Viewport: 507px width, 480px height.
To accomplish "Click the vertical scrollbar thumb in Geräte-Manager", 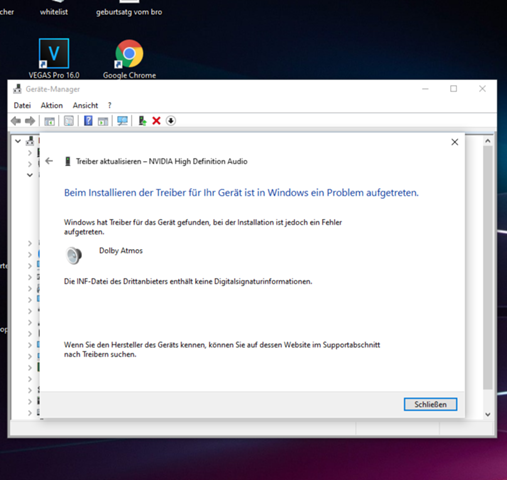I will (x=488, y=267).
